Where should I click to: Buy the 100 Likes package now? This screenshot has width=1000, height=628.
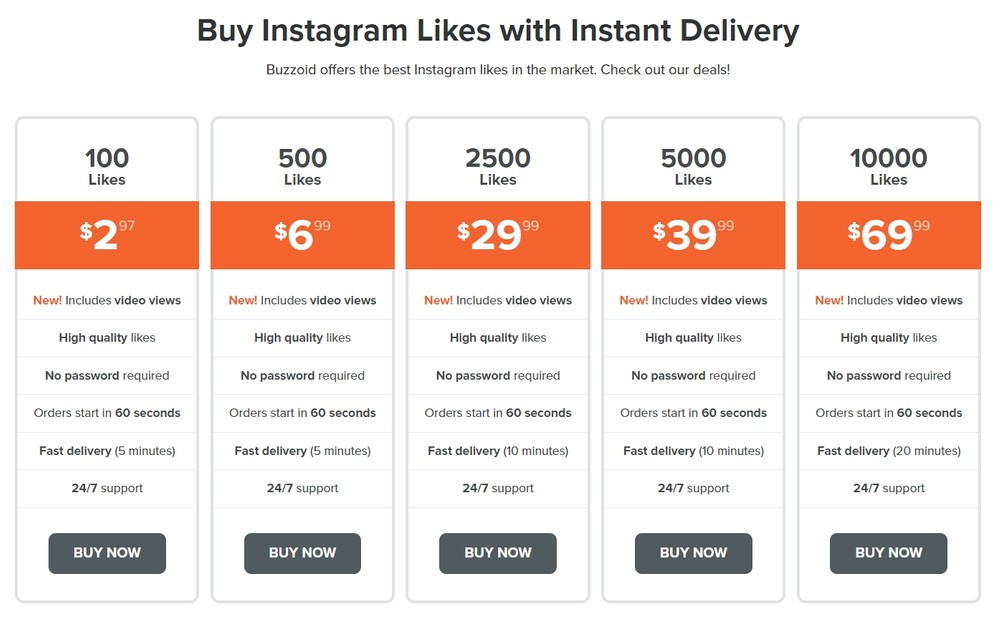[x=107, y=553]
